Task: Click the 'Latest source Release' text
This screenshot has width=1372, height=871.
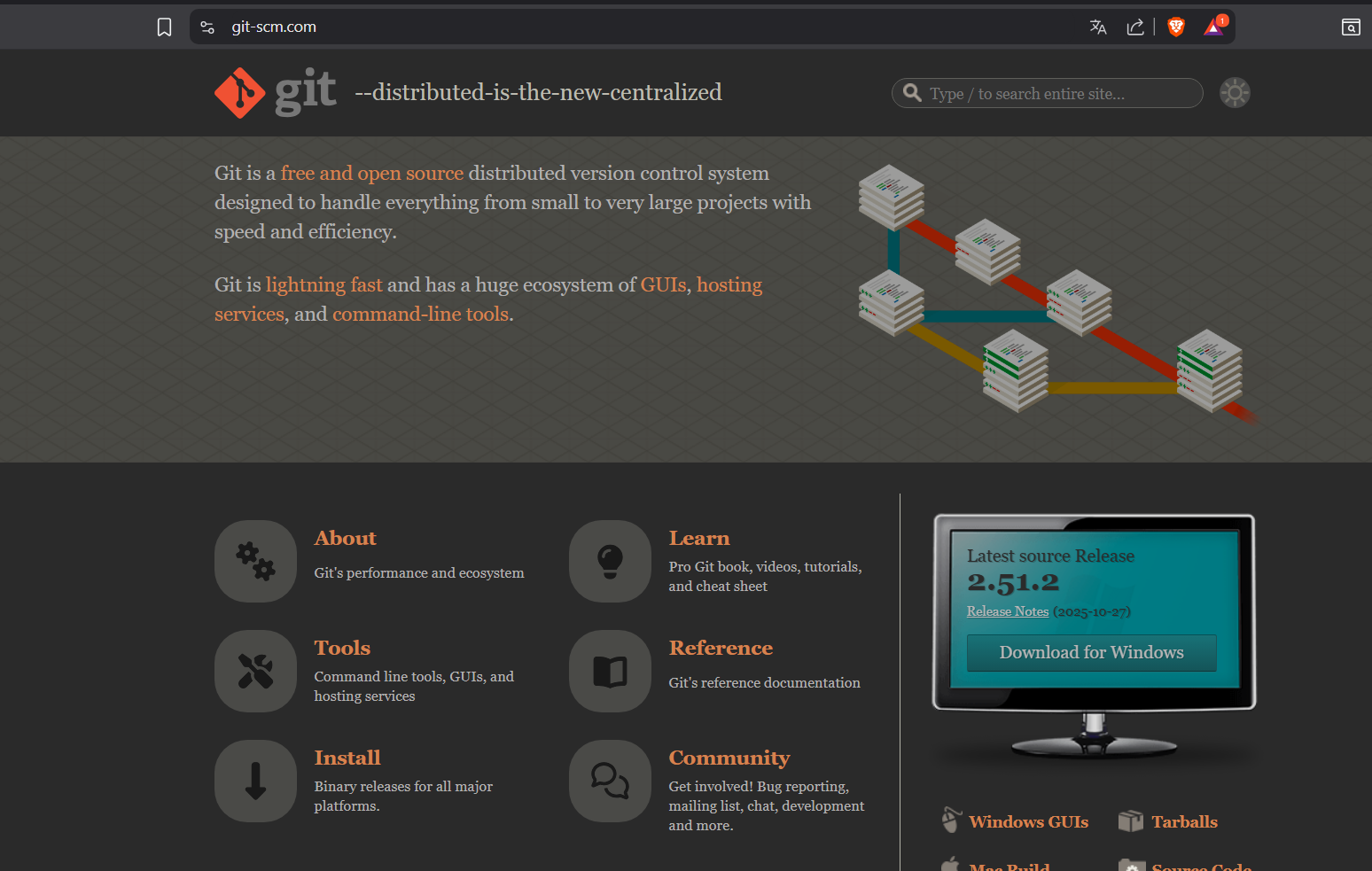Action: [x=1051, y=556]
